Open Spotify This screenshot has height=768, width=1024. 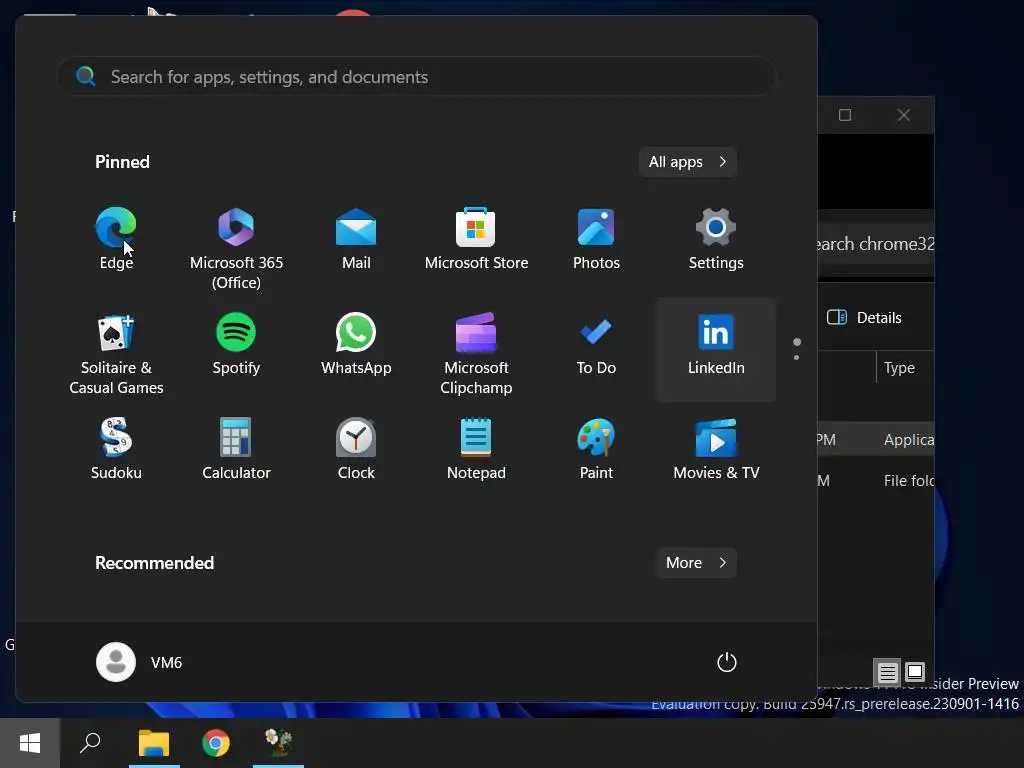(236, 344)
